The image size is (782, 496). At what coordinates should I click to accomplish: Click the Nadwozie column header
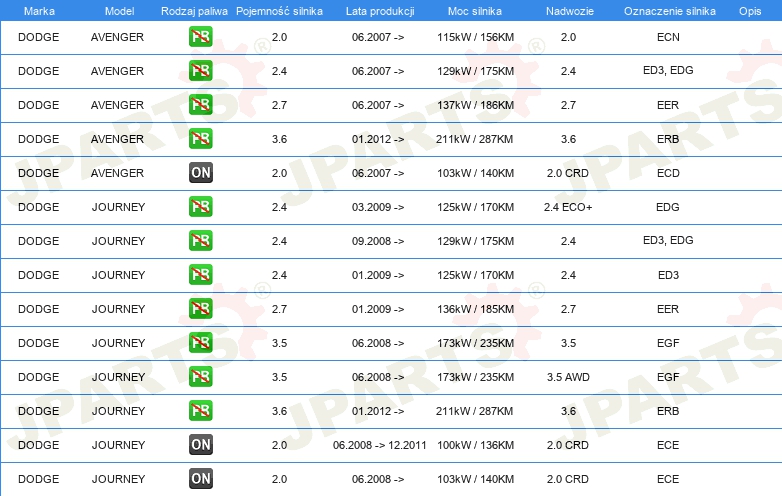pos(570,11)
